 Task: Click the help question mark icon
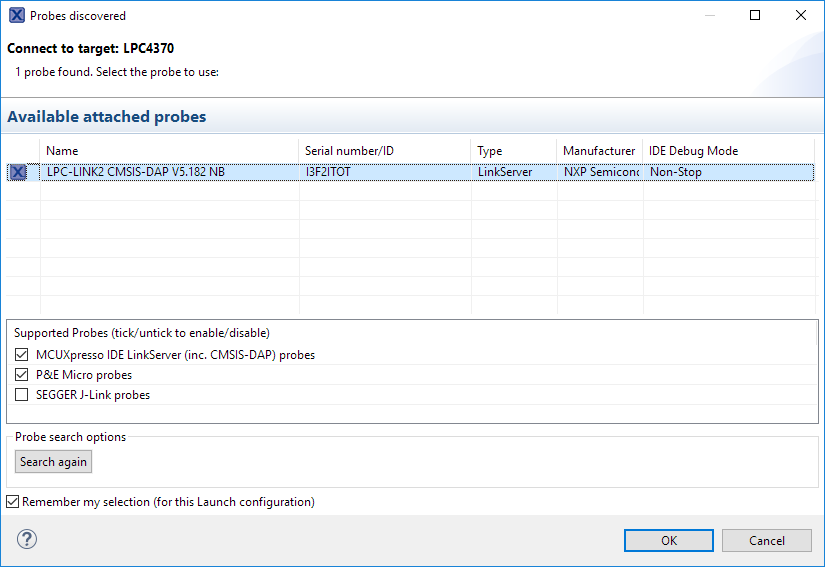27,540
